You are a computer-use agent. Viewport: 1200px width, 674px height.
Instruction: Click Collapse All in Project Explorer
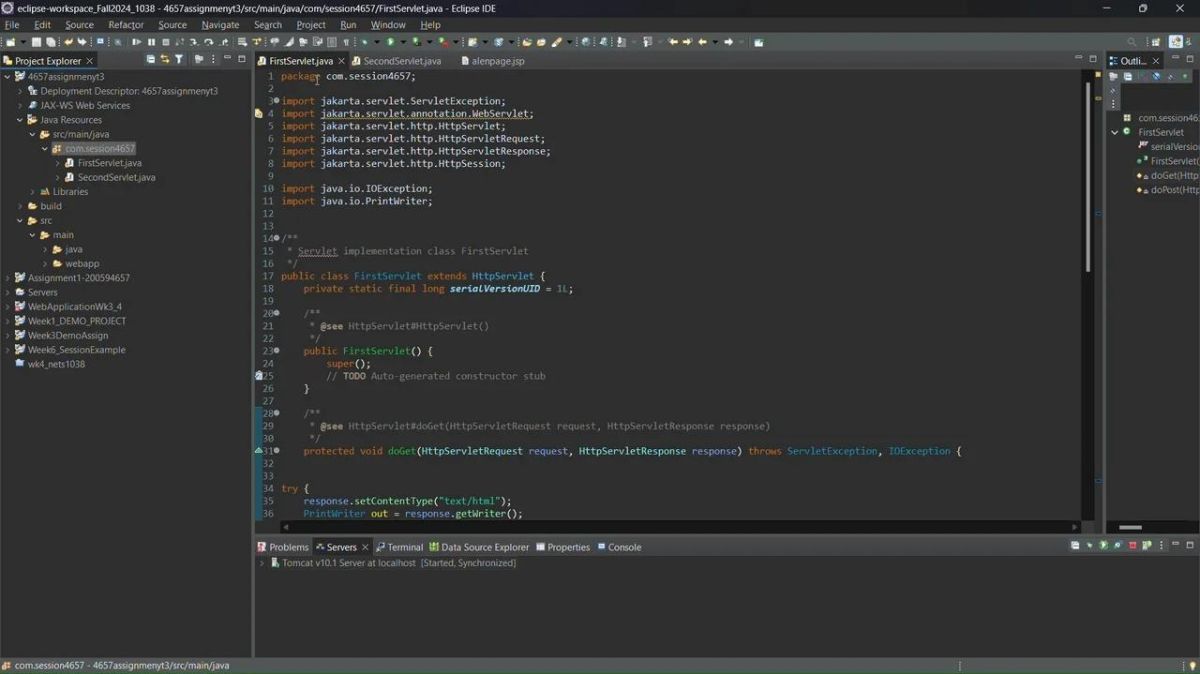pos(151,60)
